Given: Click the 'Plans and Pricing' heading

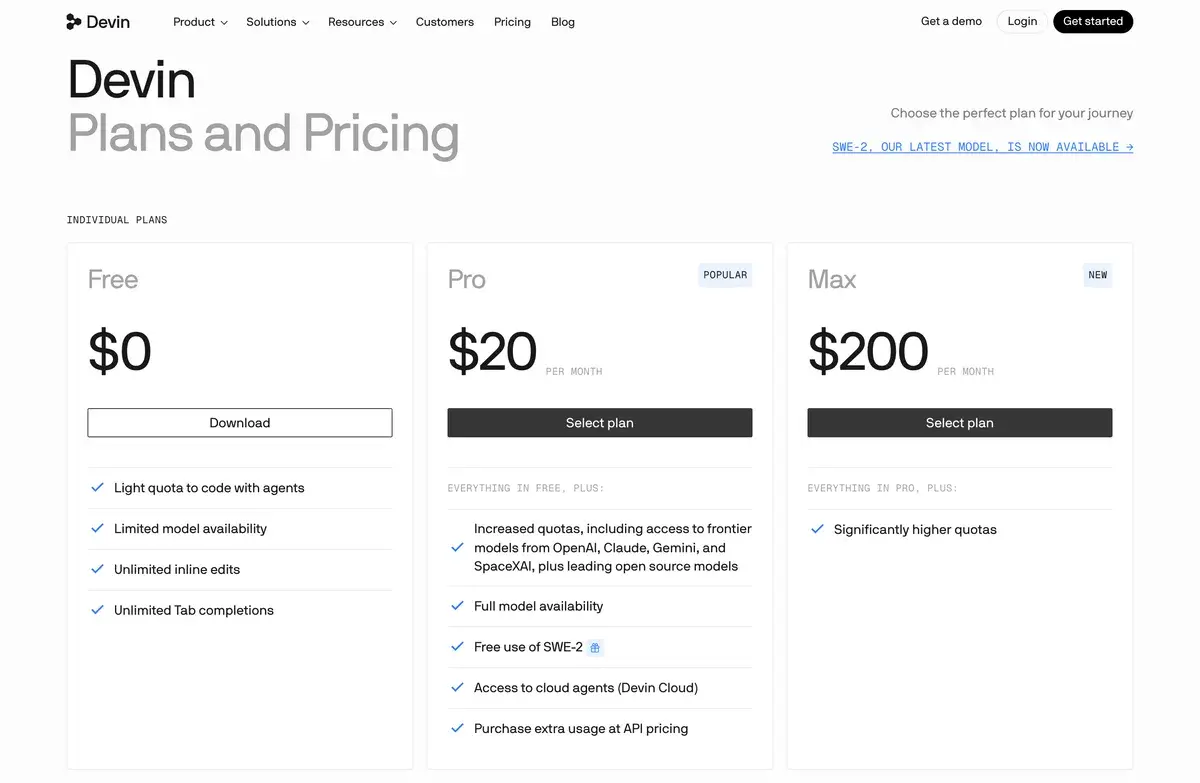Looking at the screenshot, I should (264, 132).
